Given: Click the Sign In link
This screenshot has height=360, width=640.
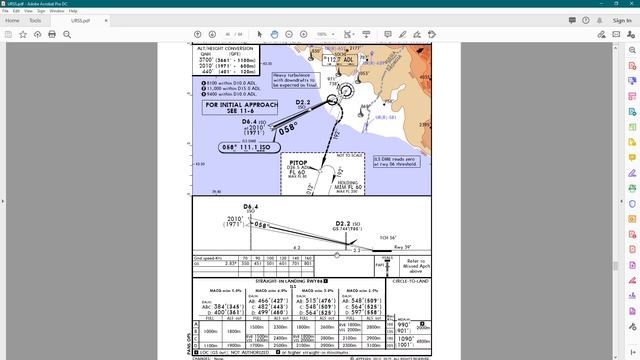Looking at the screenshot, I should point(622,20).
